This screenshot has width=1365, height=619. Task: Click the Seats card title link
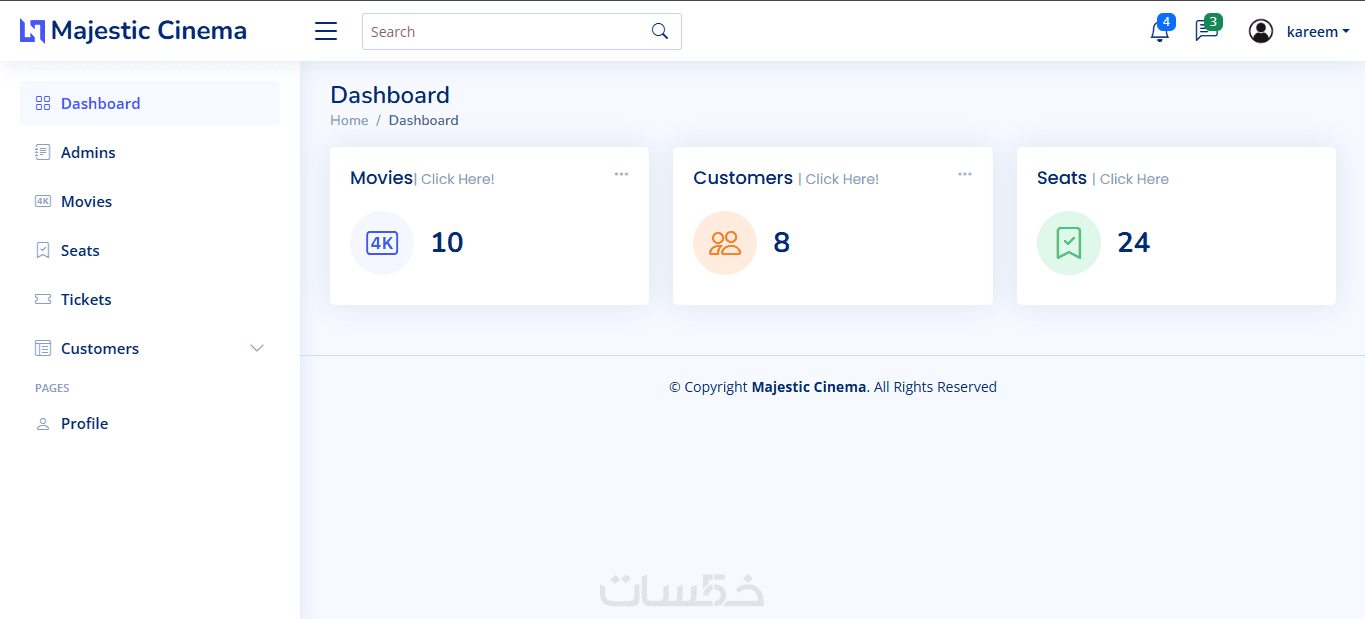pyautogui.click(x=1061, y=178)
